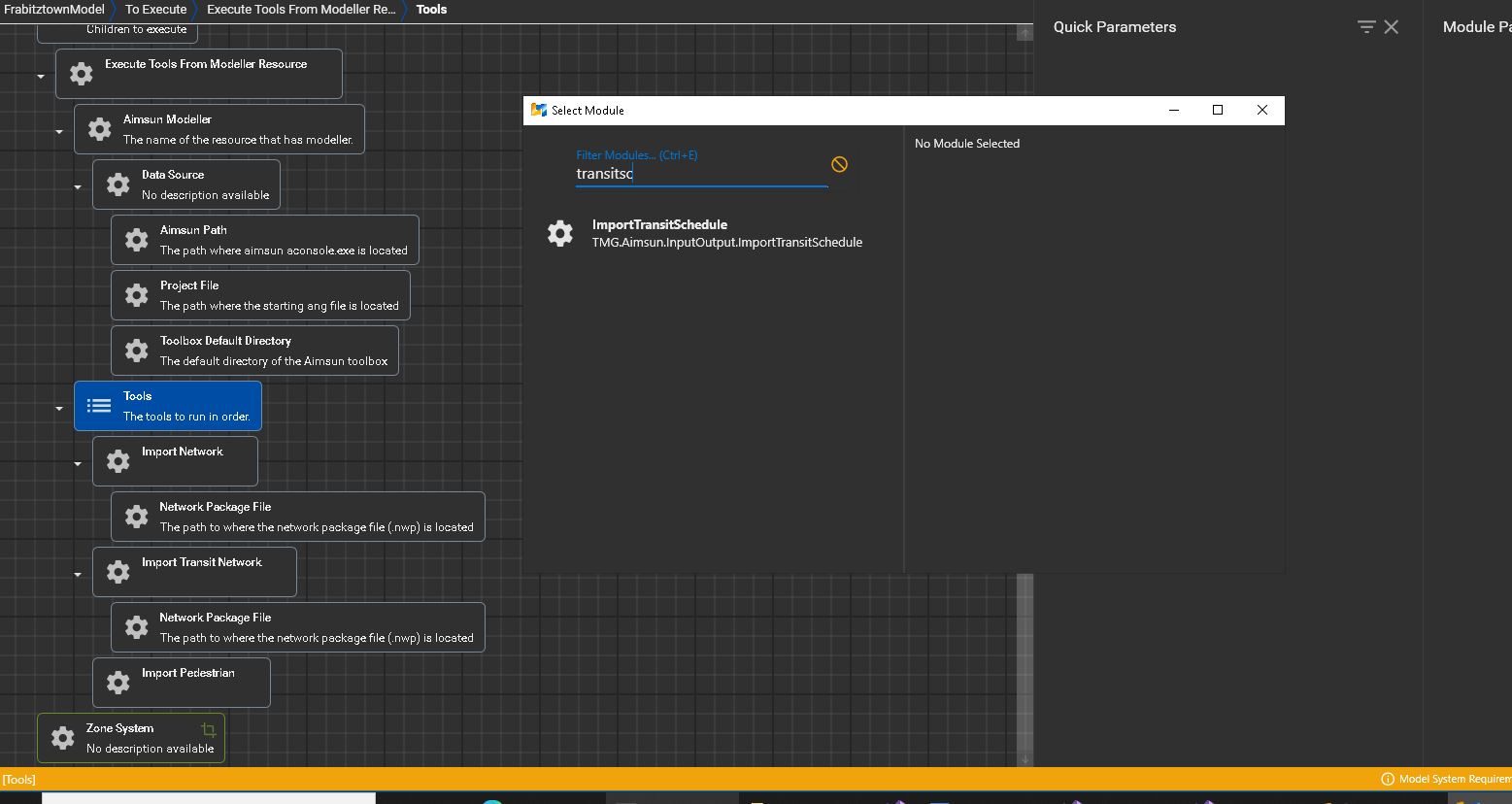The height and width of the screenshot is (804, 1512).
Task: Select the ImportTransitSchedule module entry
Action: click(x=727, y=233)
